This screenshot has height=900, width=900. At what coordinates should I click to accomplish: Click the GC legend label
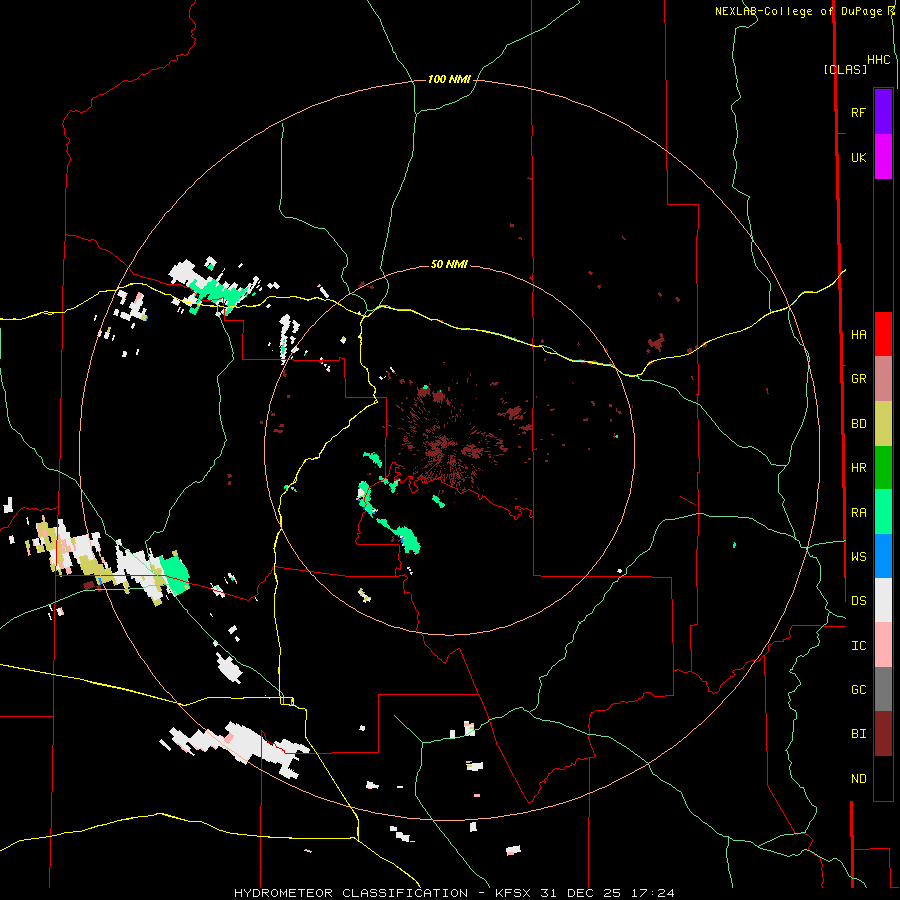click(858, 690)
